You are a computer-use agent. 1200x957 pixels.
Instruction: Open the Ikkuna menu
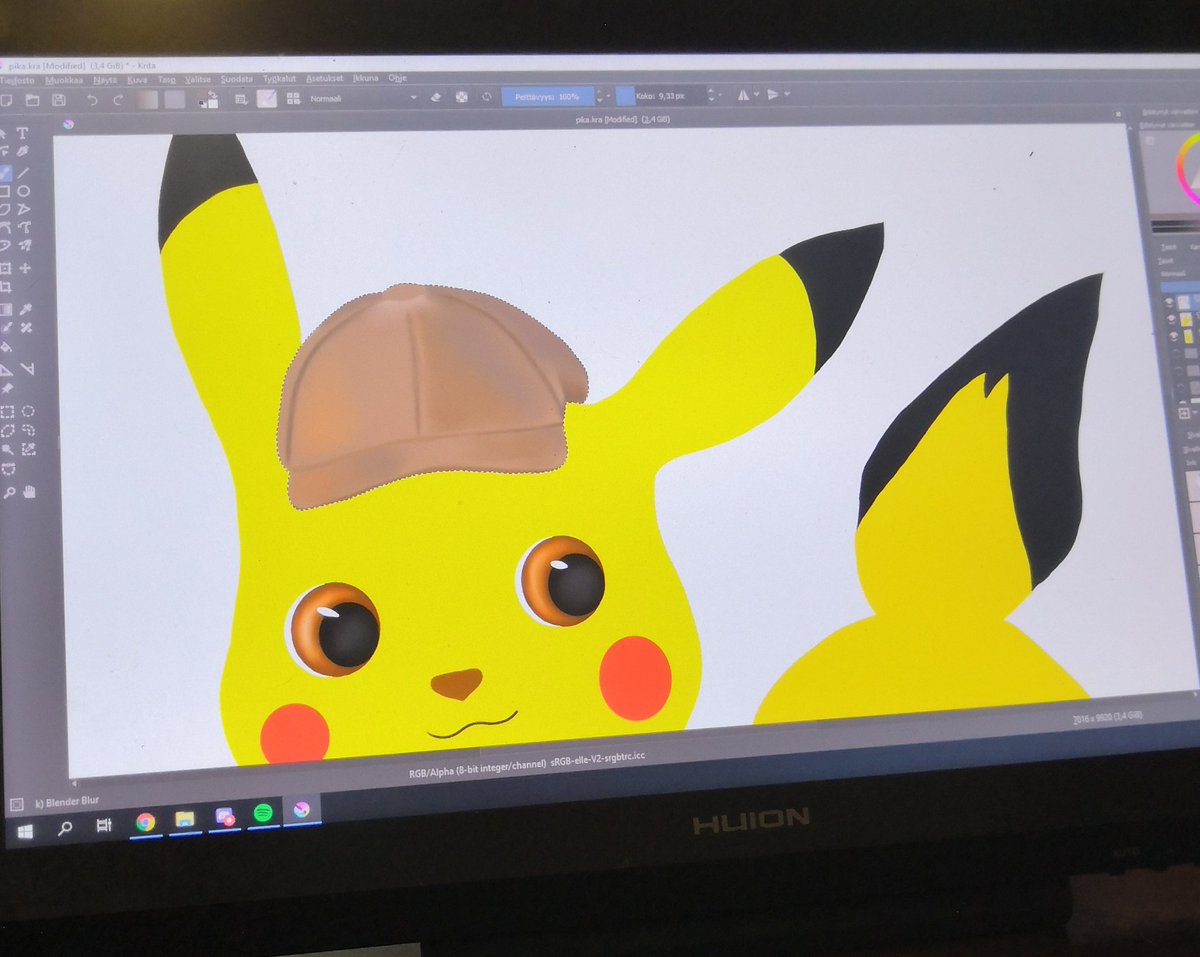click(366, 78)
